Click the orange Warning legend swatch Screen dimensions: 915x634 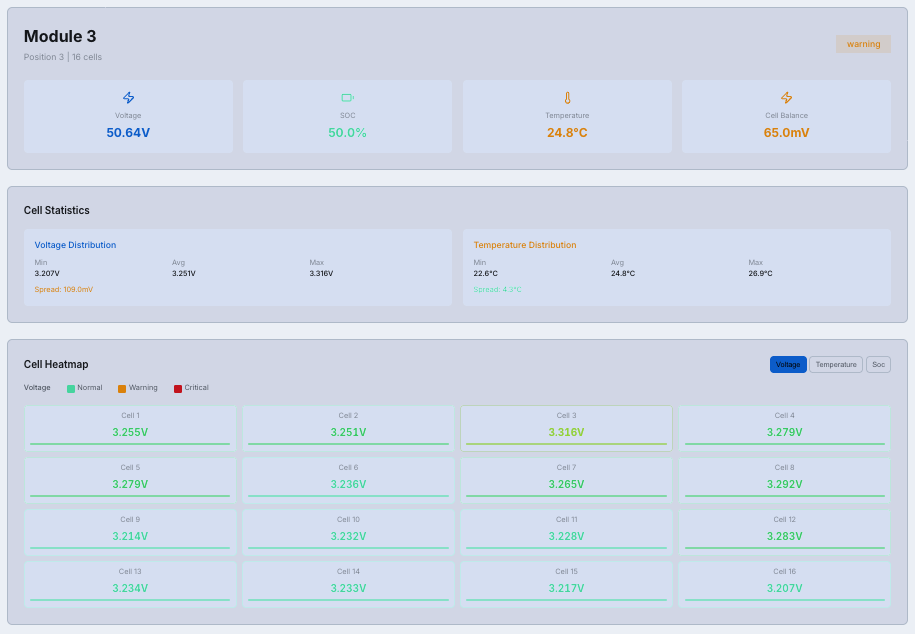click(122, 388)
